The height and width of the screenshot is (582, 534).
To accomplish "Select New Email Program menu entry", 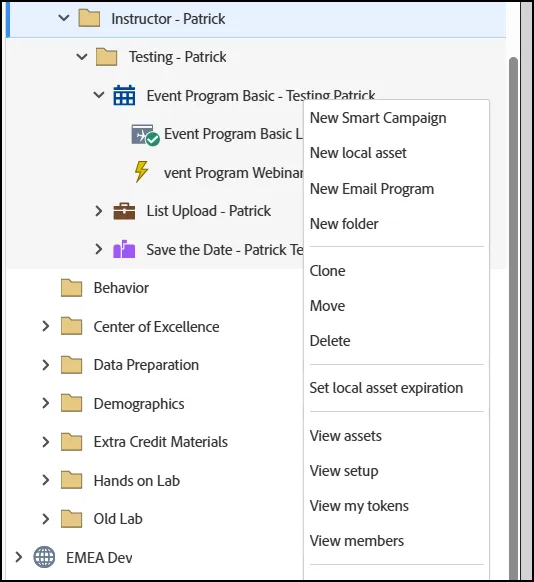I will click(372, 189).
